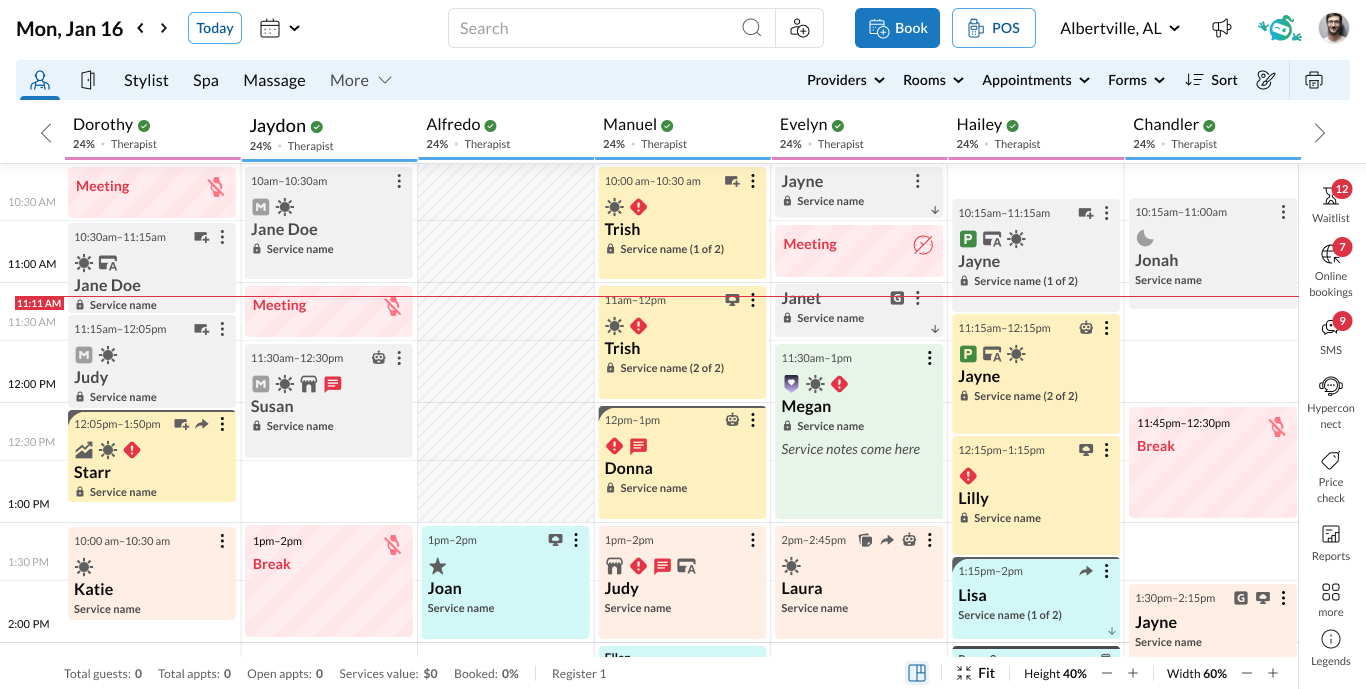Click the Book button
Image resolution: width=1366 pixels, height=689 pixels.
coord(897,28)
